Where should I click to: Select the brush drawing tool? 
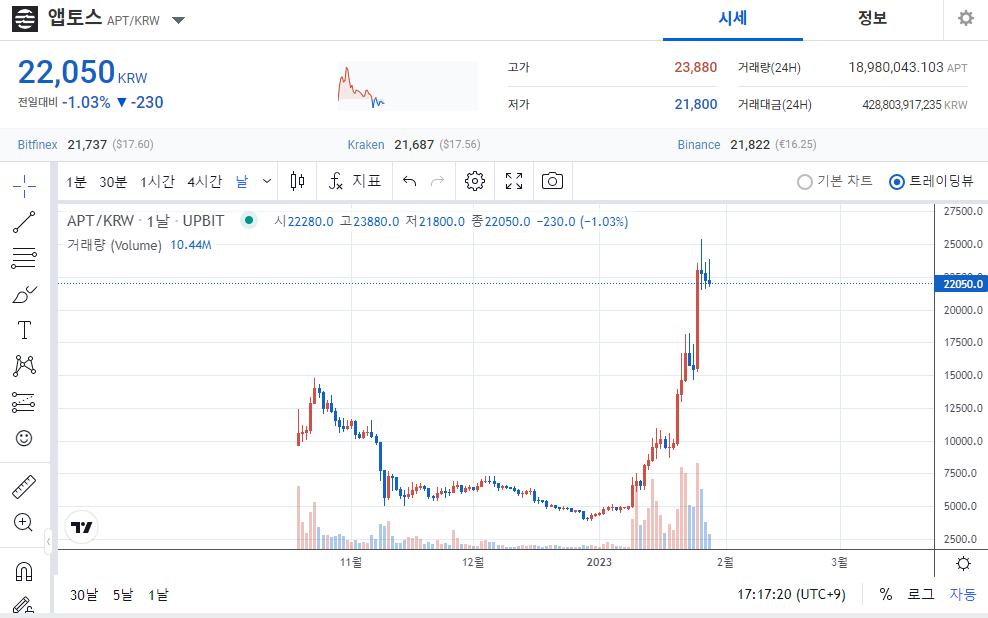[x=24, y=294]
